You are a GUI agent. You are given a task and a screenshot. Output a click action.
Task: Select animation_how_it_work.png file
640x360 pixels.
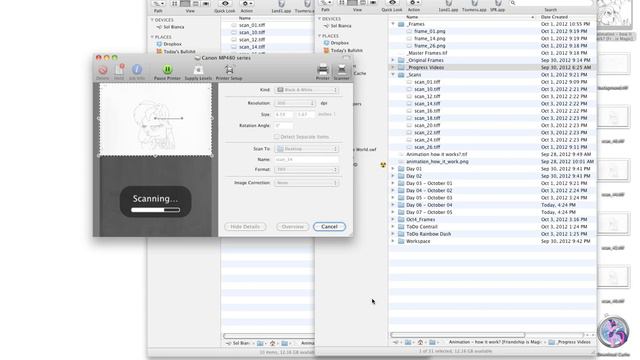click(437, 162)
